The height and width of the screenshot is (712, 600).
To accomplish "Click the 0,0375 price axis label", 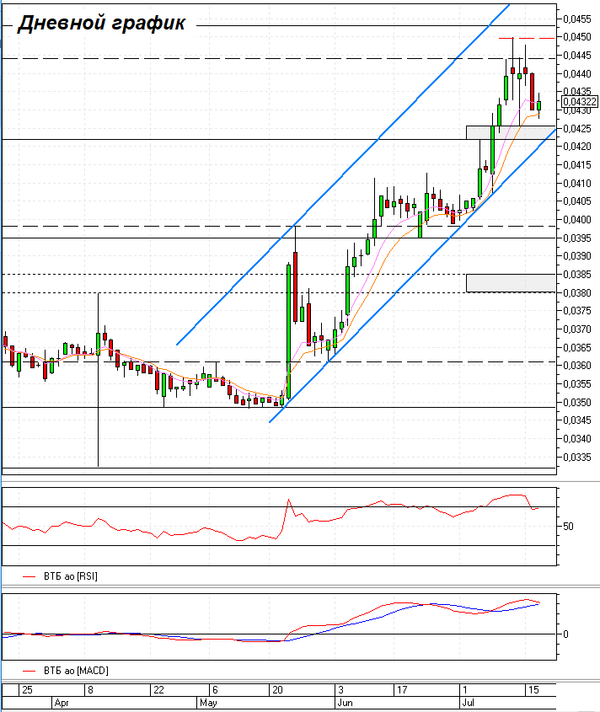I will tap(577, 311).
